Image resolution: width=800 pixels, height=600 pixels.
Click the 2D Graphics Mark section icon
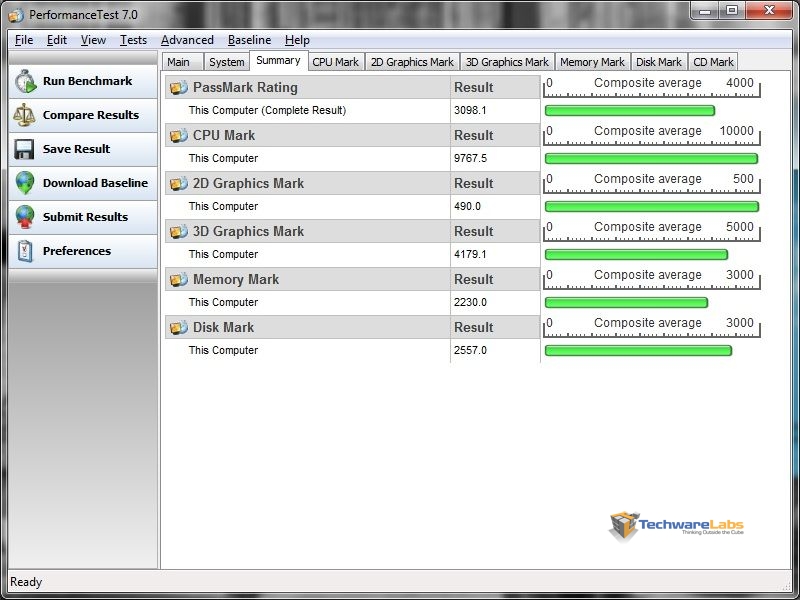tap(179, 184)
